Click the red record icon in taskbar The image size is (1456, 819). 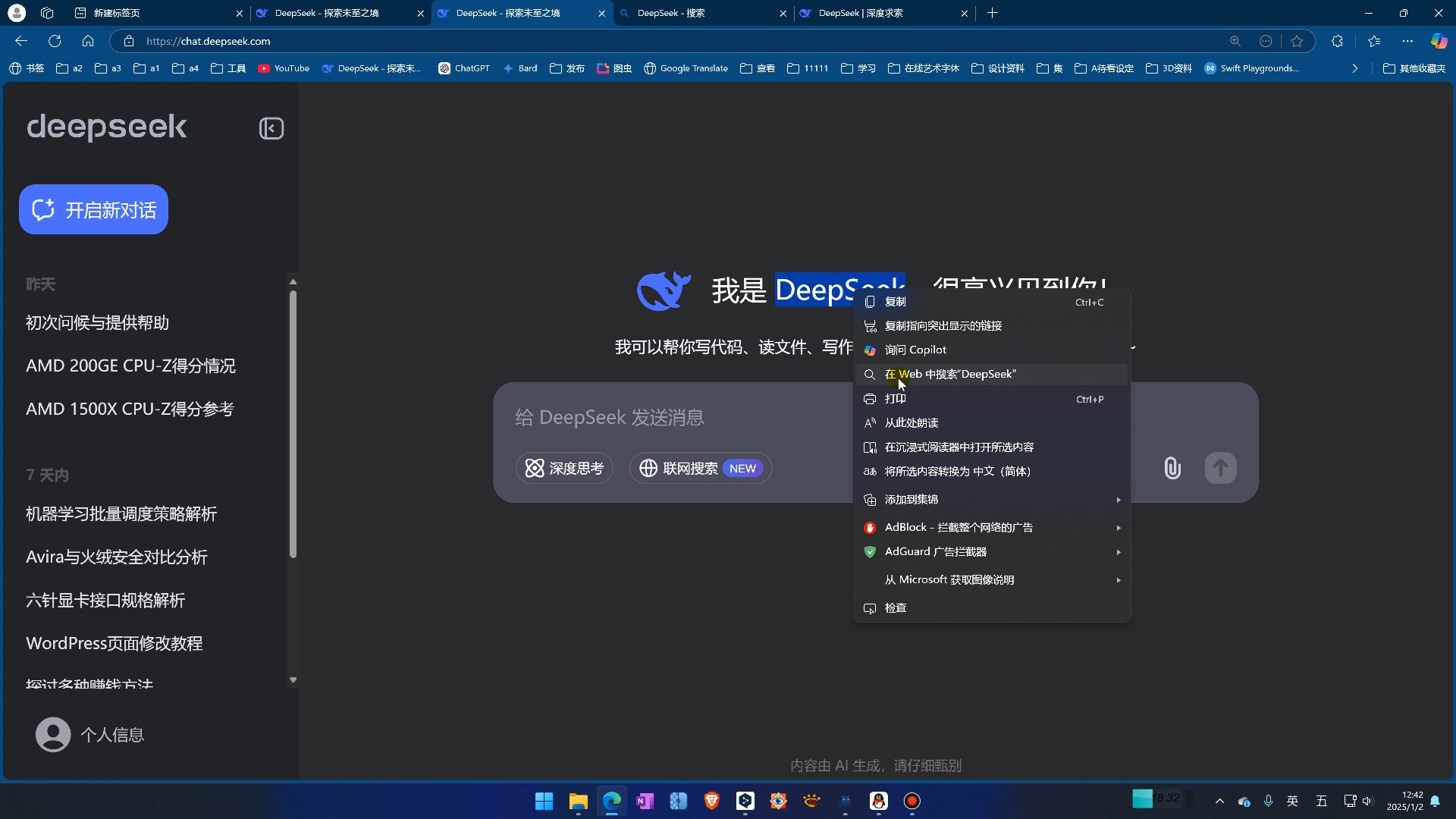[912, 801]
